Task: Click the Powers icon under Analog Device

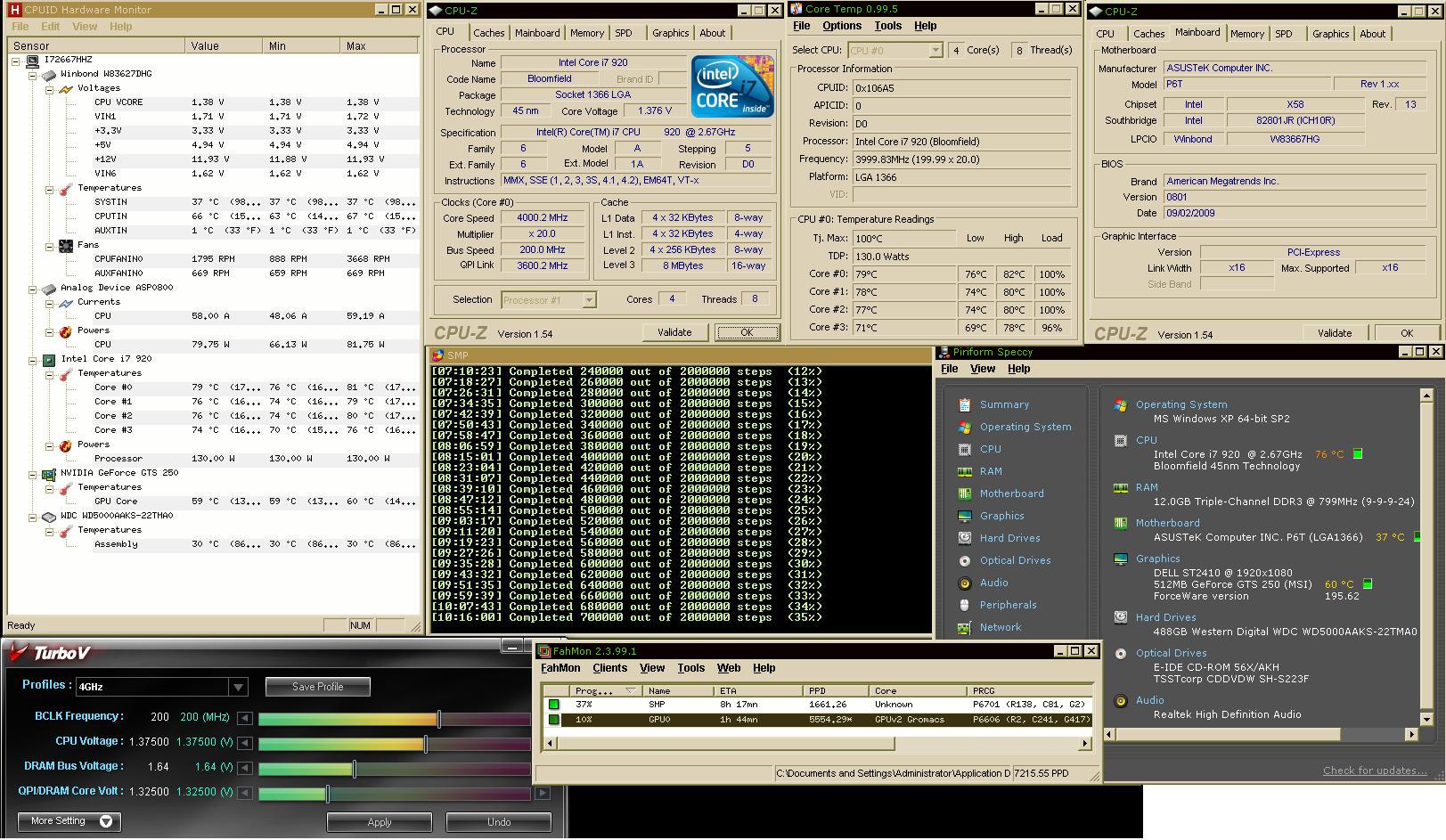Action: pos(66,330)
